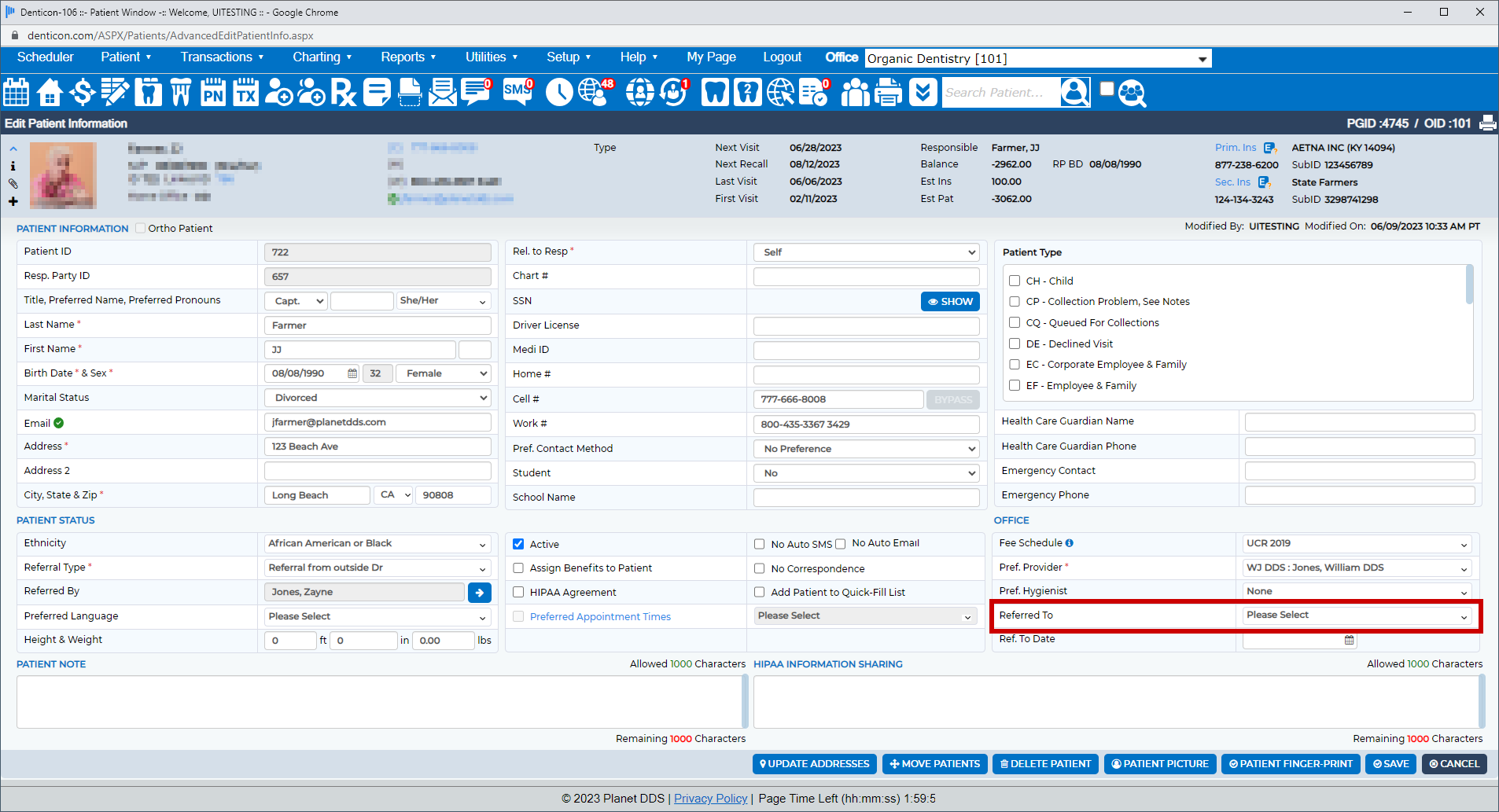Check DE - Declined Visit patient type
This screenshot has width=1499, height=812.
click(1015, 344)
